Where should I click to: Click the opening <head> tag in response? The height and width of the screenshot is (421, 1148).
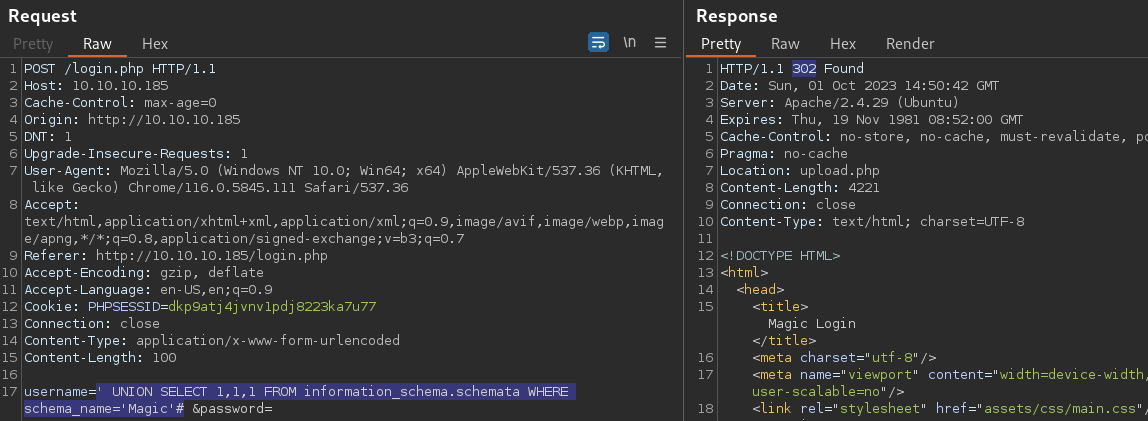click(760, 290)
